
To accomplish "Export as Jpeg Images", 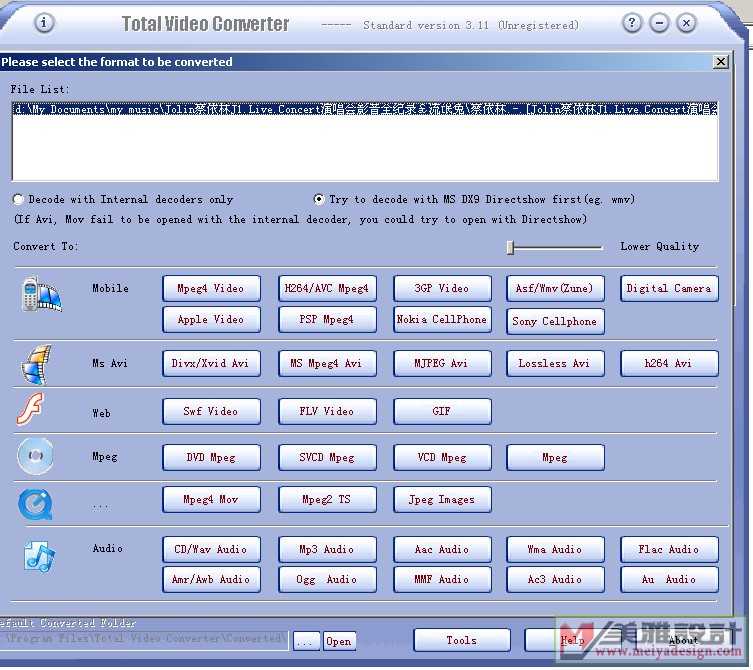I will pyautogui.click(x=442, y=499).
